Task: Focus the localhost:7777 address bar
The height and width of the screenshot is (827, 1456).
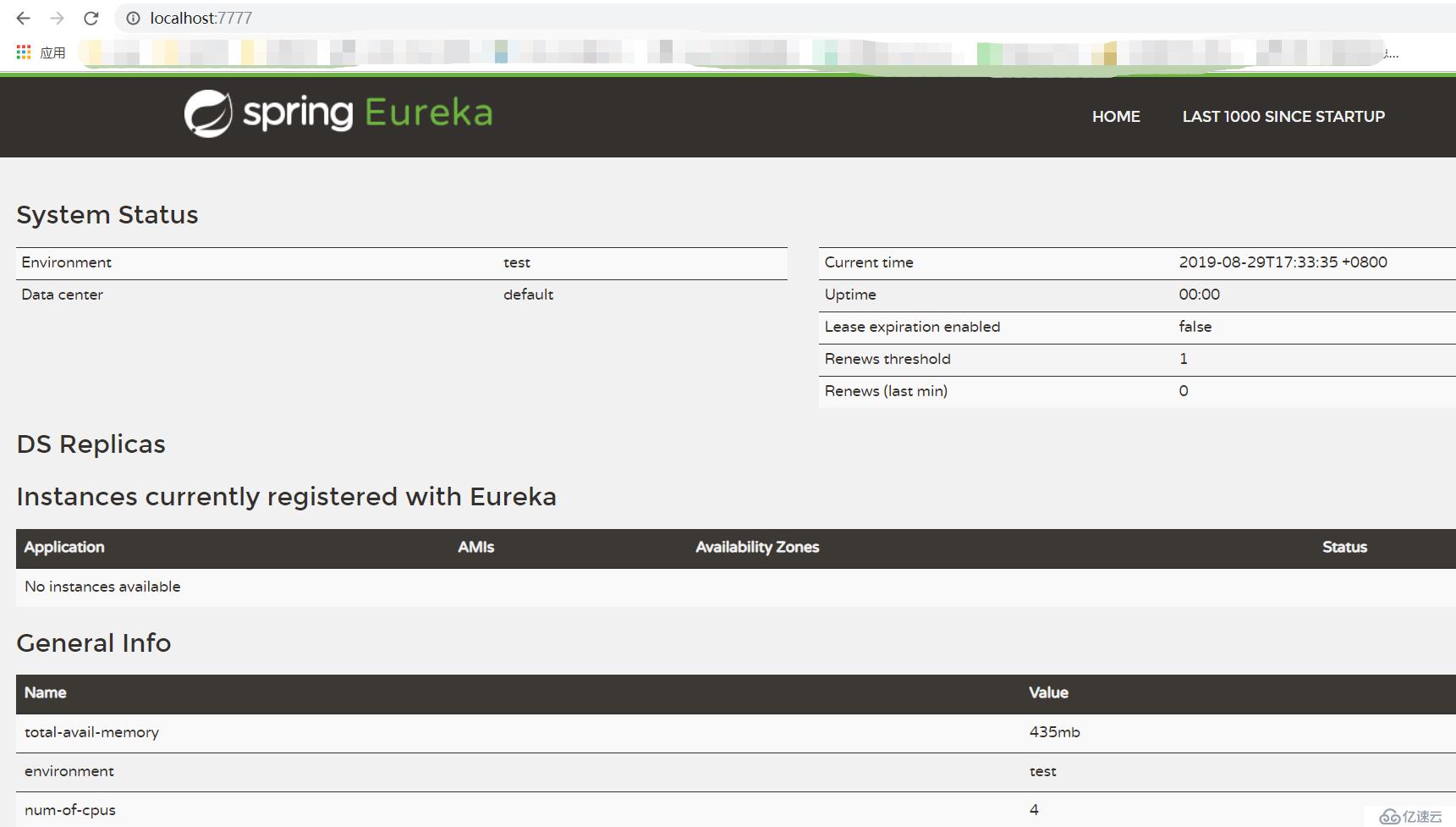Action: pos(787,18)
